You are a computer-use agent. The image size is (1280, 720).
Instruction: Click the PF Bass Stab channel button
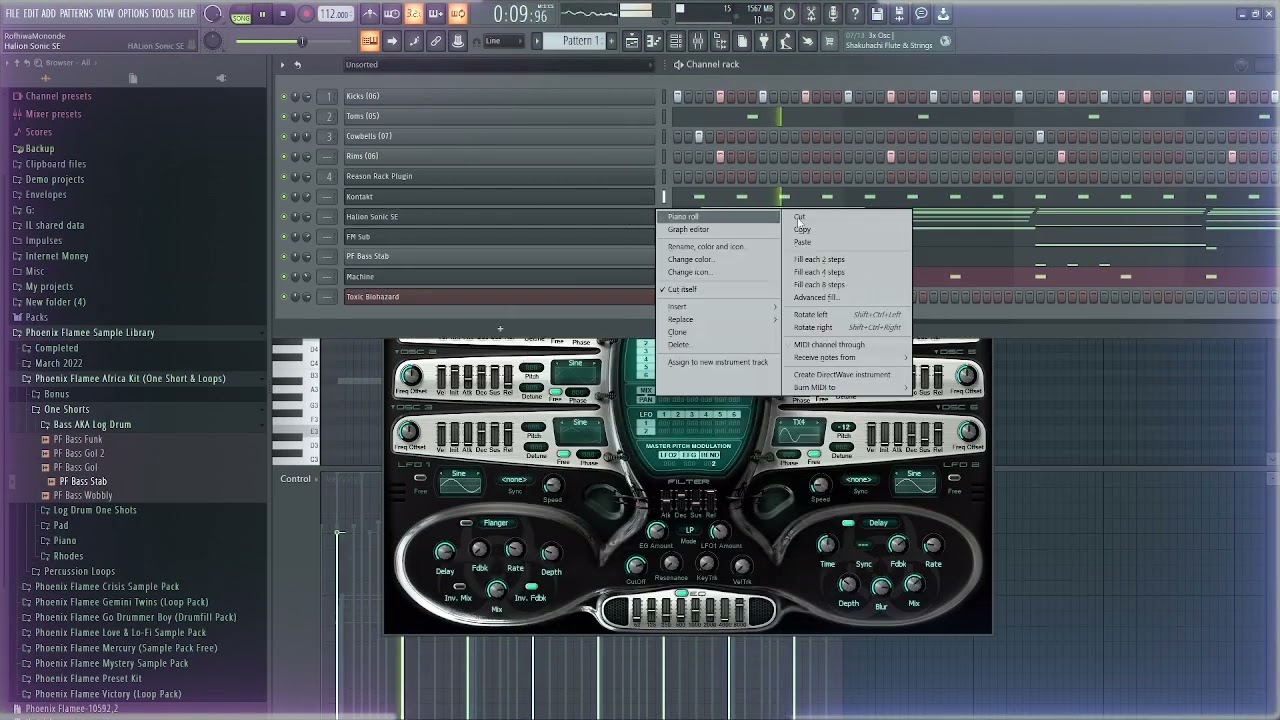pyautogui.click(x=499, y=256)
